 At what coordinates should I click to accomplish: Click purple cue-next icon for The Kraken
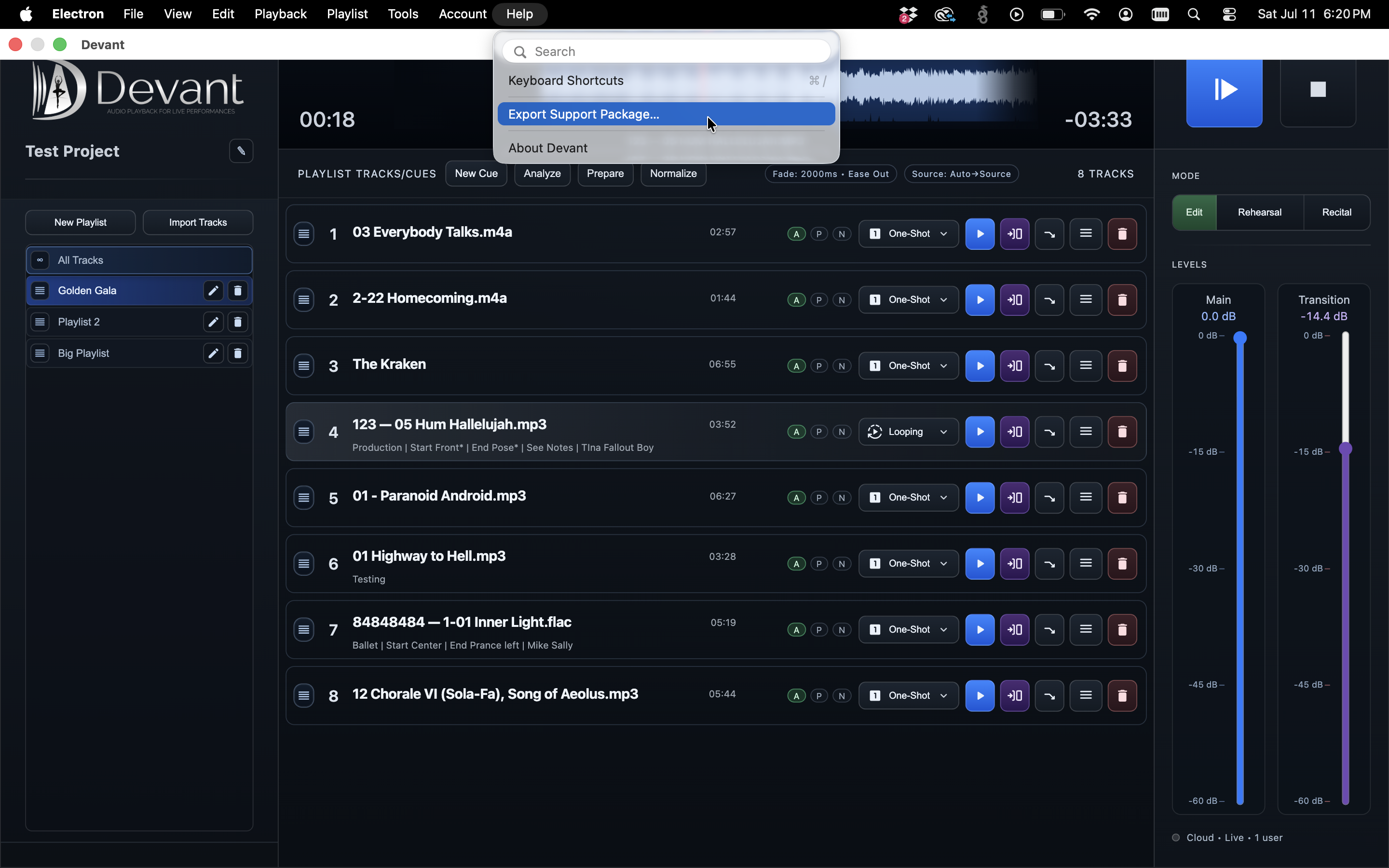pyautogui.click(x=1014, y=366)
